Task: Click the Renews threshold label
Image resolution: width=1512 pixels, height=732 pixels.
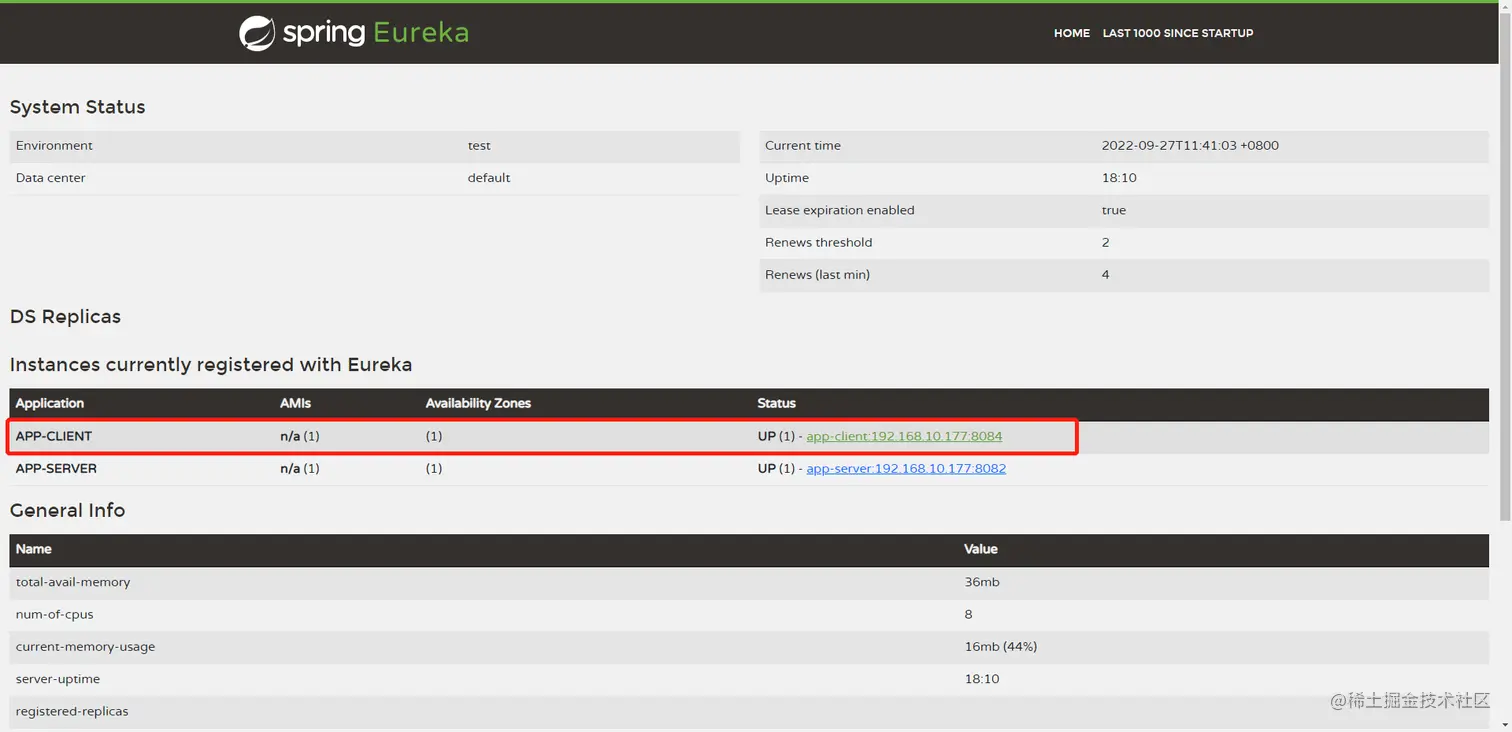Action: [x=818, y=242]
